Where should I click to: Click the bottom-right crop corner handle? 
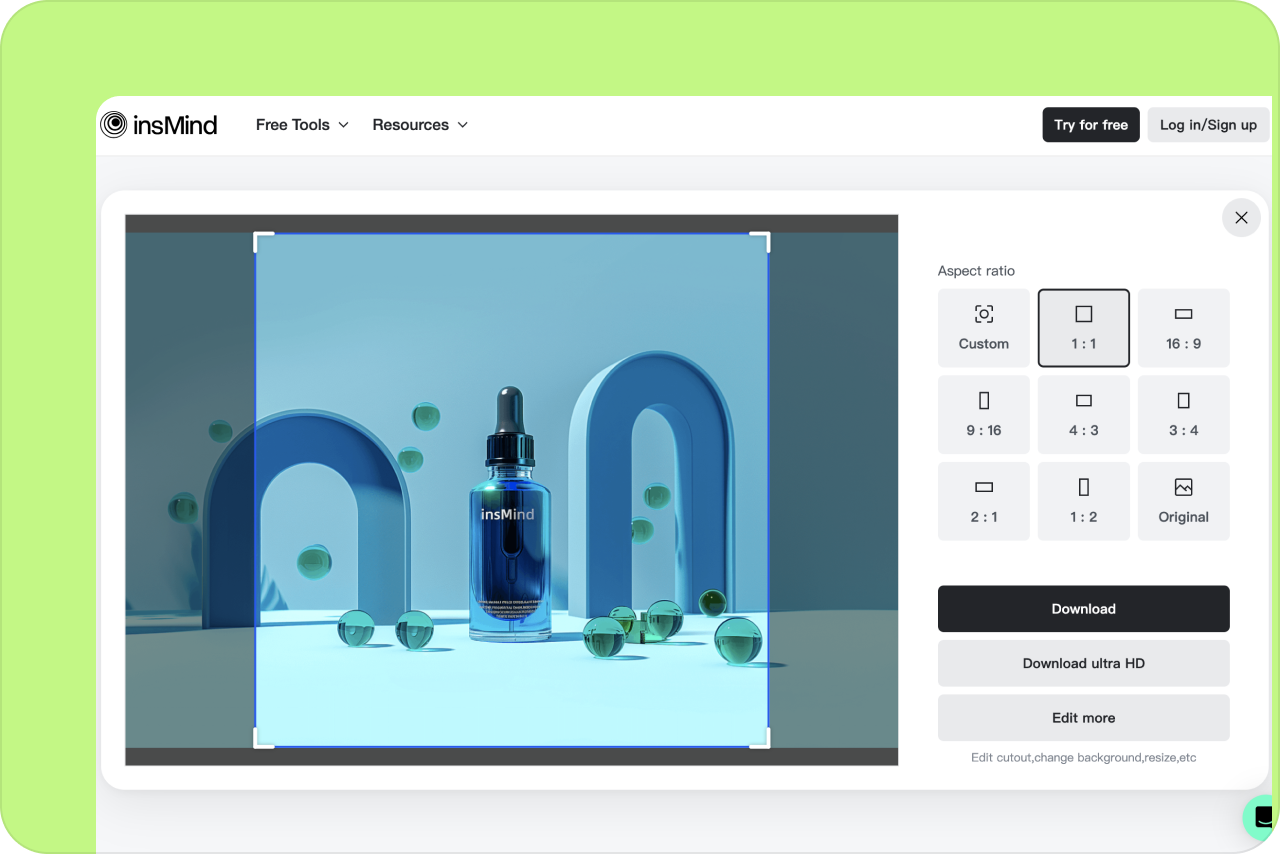coord(761,739)
